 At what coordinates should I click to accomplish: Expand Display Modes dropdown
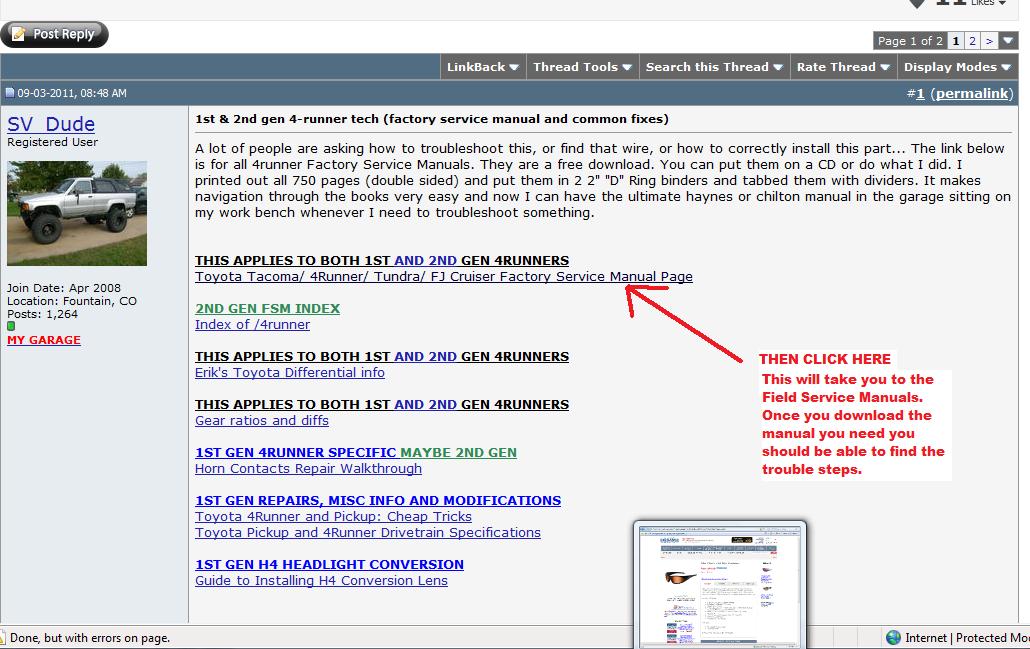click(x=957, y=67)
